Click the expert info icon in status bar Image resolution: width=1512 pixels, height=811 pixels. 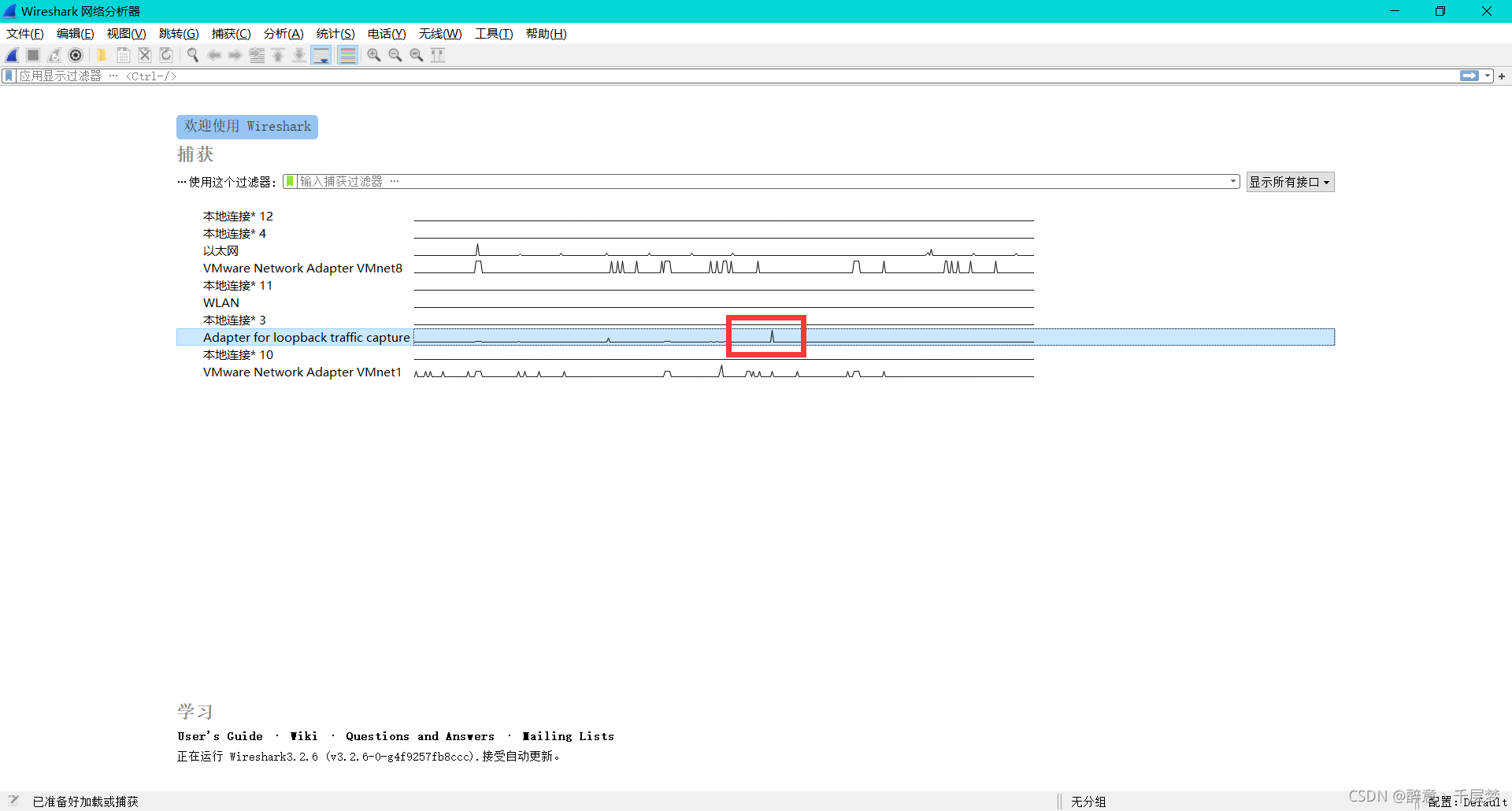point(13,801)
